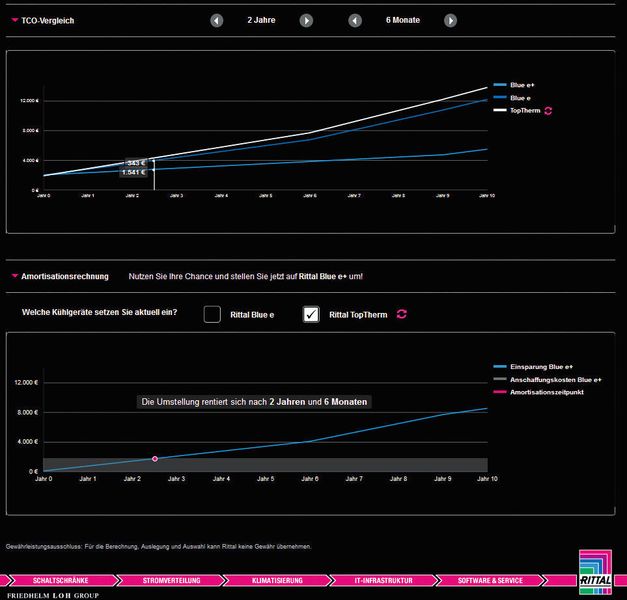Viewport: 627px width, 600px height.
Task: Collapse the TCO-Vergleich section
Action: coord(15,20)
